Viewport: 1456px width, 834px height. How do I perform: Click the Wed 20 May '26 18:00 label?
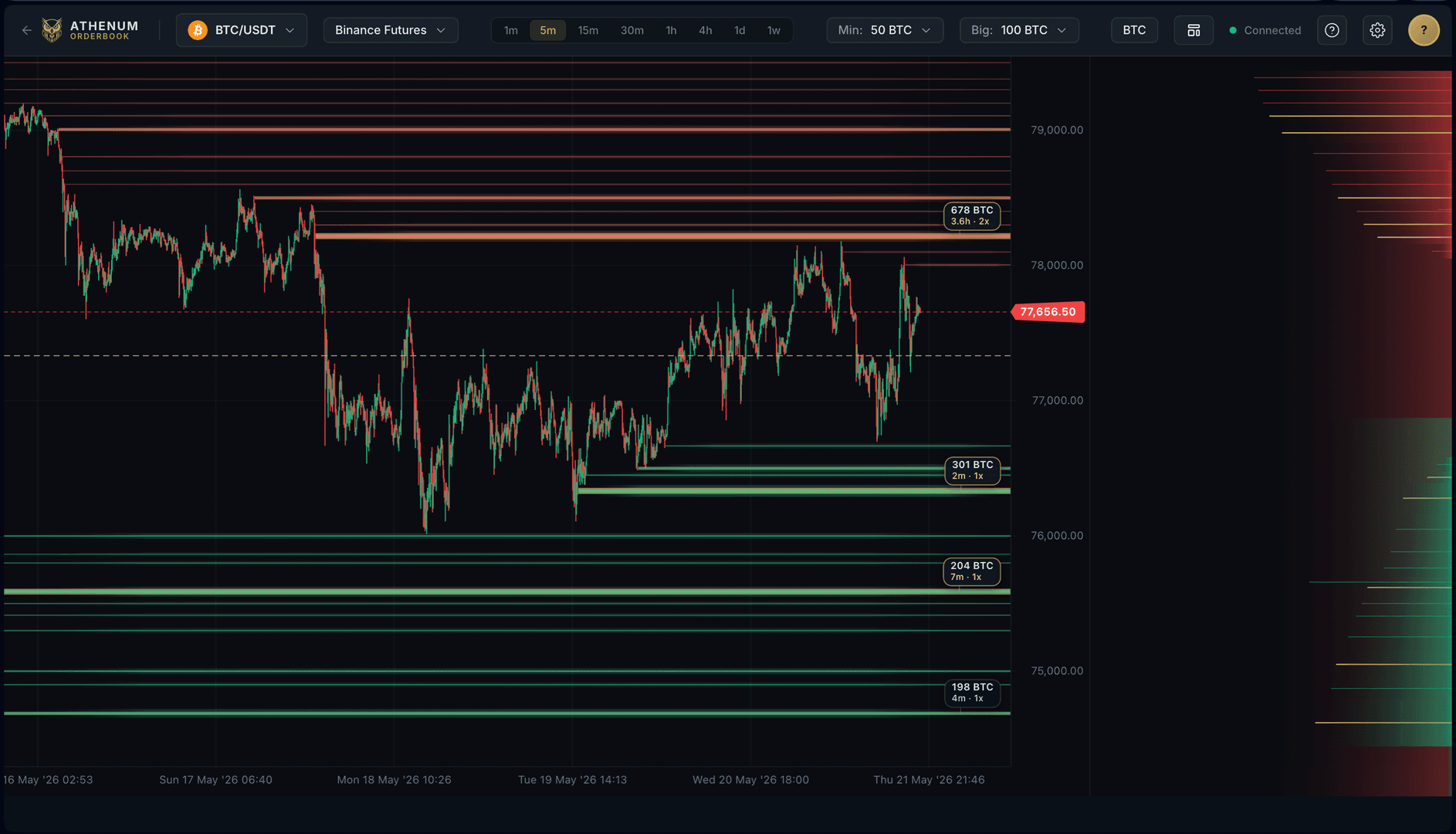click(750, 780)
